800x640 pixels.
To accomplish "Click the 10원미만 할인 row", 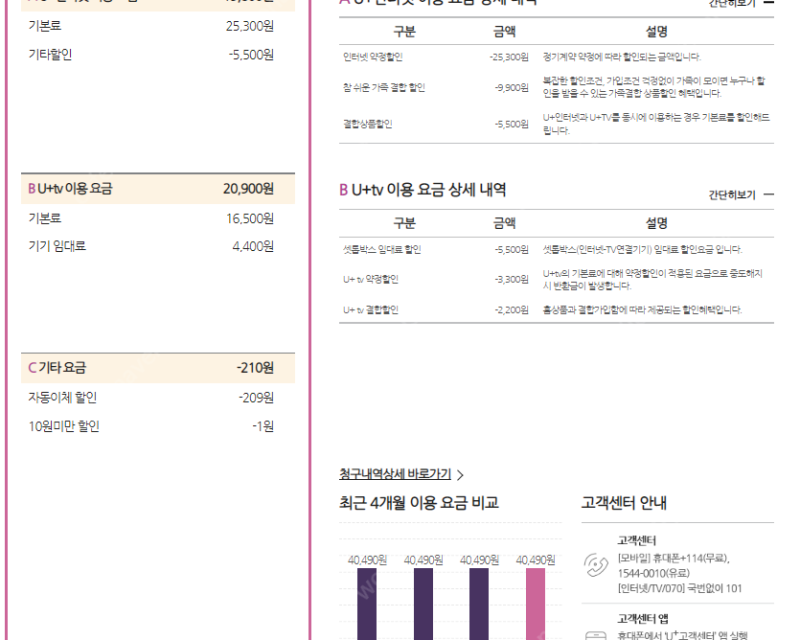I will 151,426.
